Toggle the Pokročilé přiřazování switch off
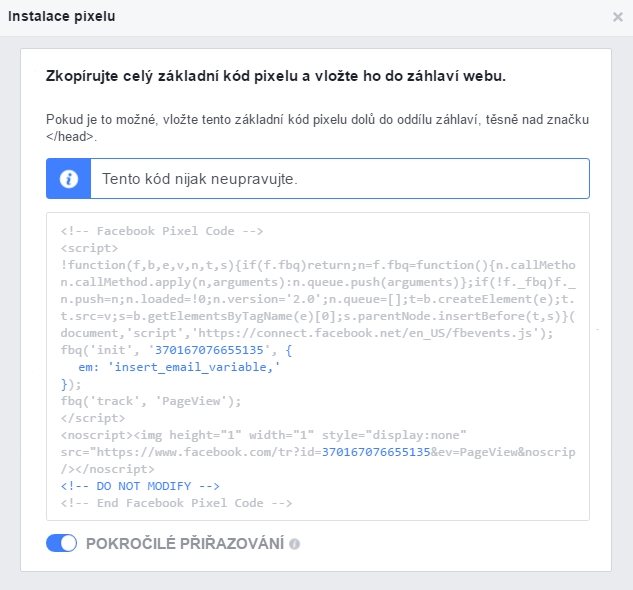This screenshot has height=590, width=633. click(61, 543)
